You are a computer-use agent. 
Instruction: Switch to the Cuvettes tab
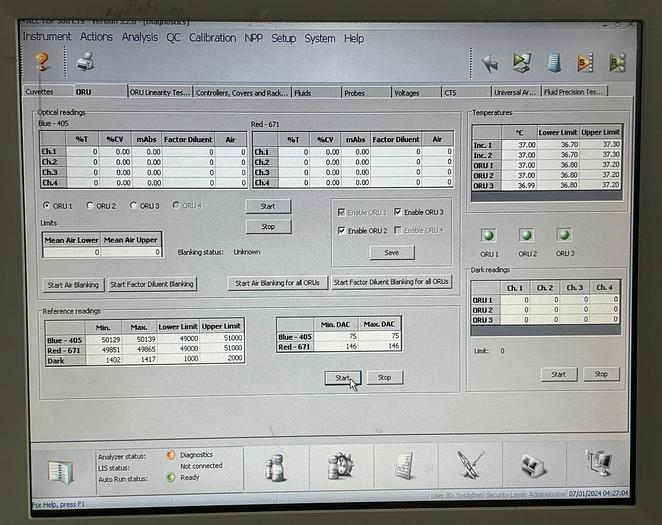(48, 92)
